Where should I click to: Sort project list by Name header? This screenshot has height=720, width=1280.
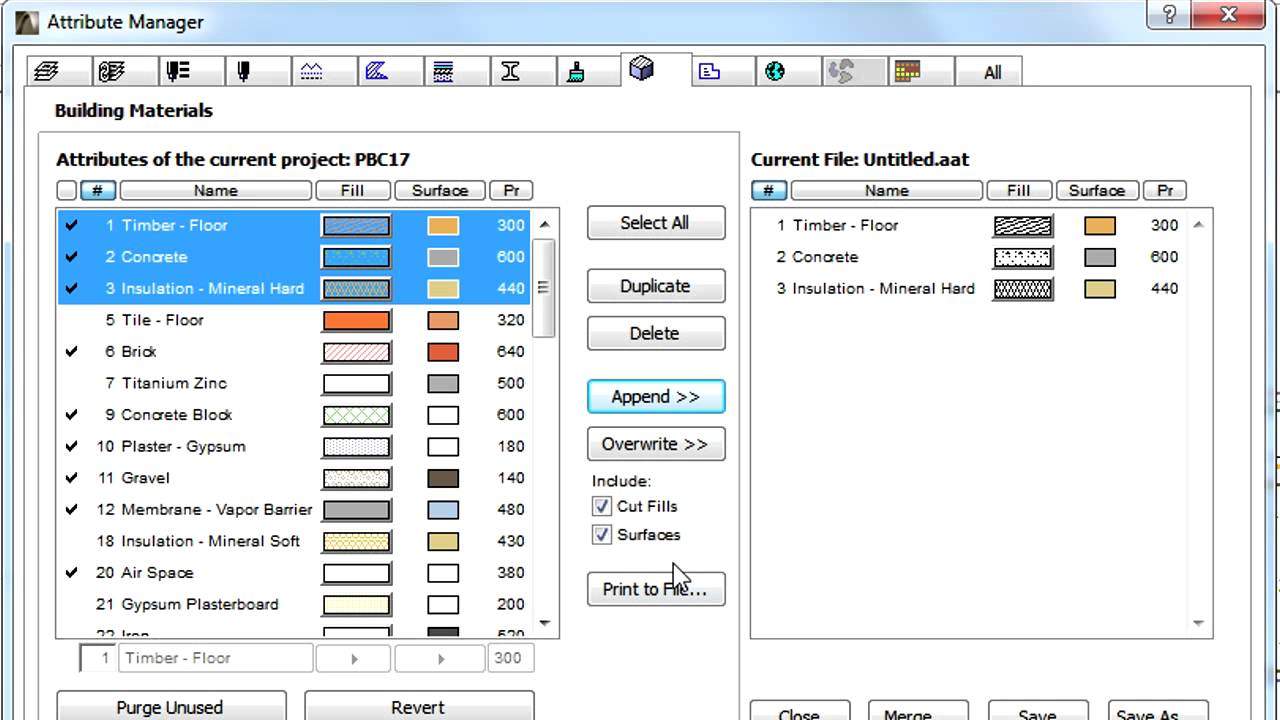pyautogui.click(x=215, y=190)
